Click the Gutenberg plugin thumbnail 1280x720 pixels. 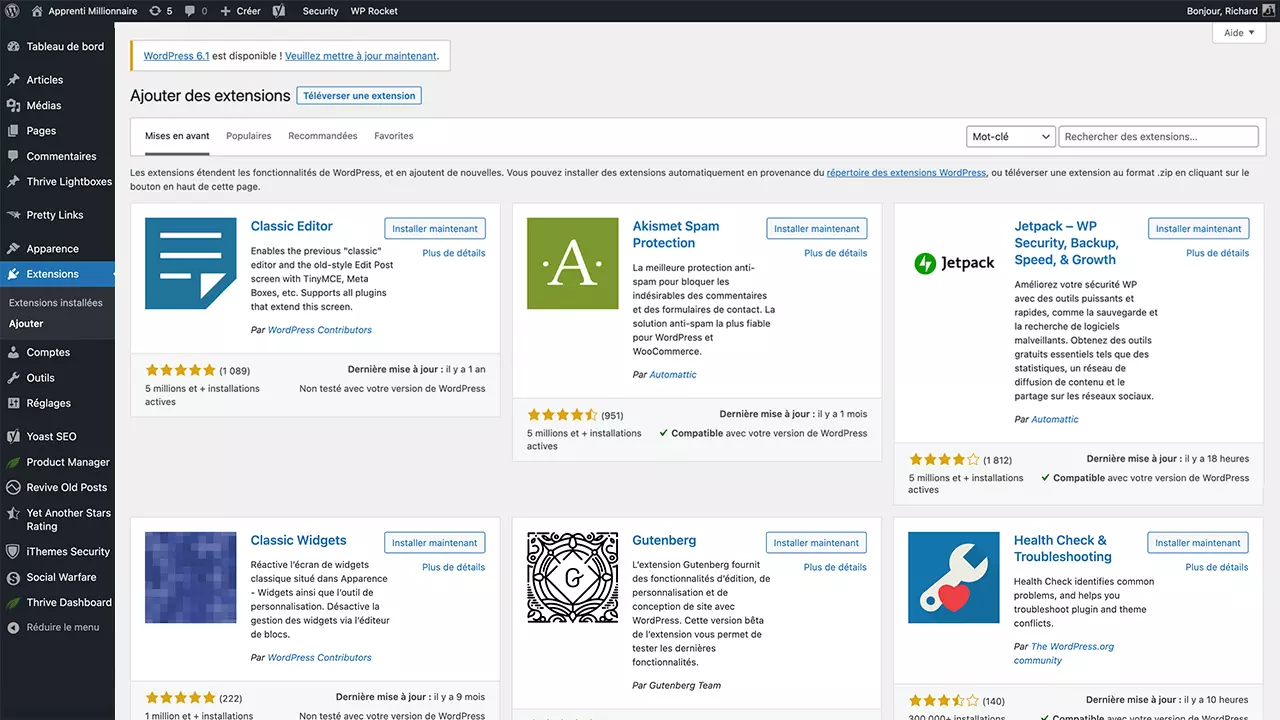573,578
